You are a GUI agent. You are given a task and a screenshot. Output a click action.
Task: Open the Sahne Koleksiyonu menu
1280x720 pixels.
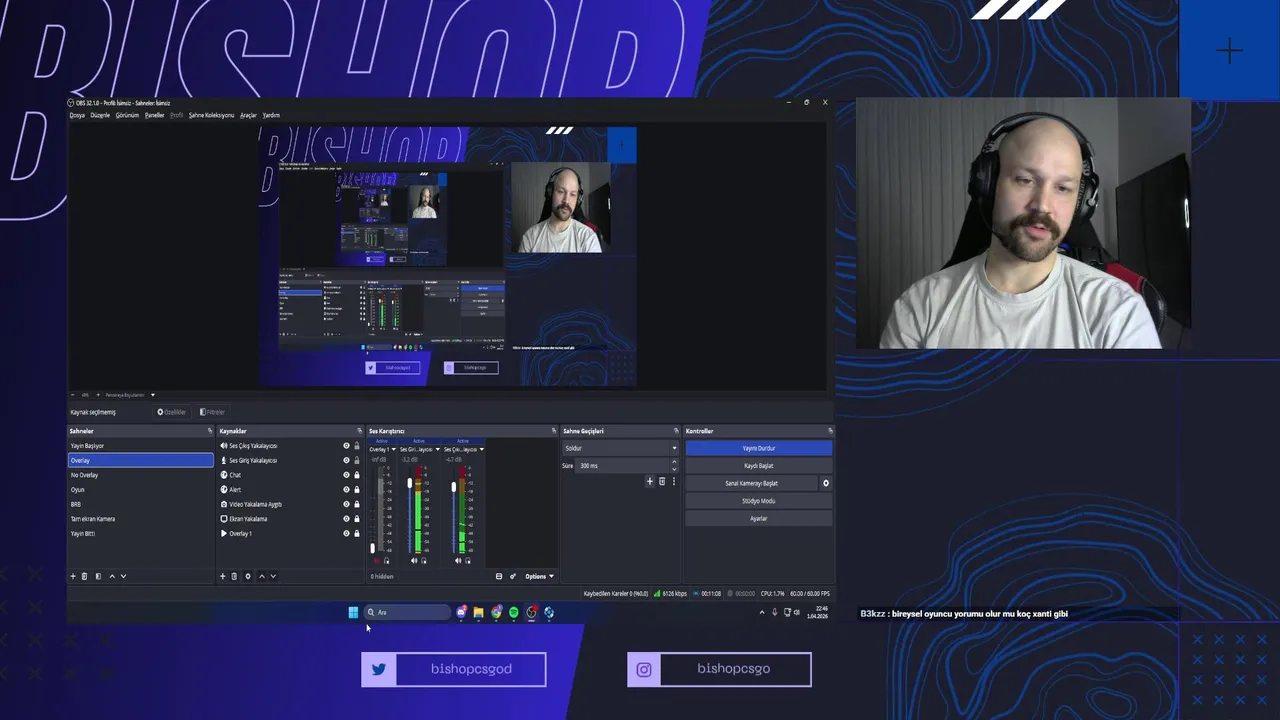coord(211,115)
